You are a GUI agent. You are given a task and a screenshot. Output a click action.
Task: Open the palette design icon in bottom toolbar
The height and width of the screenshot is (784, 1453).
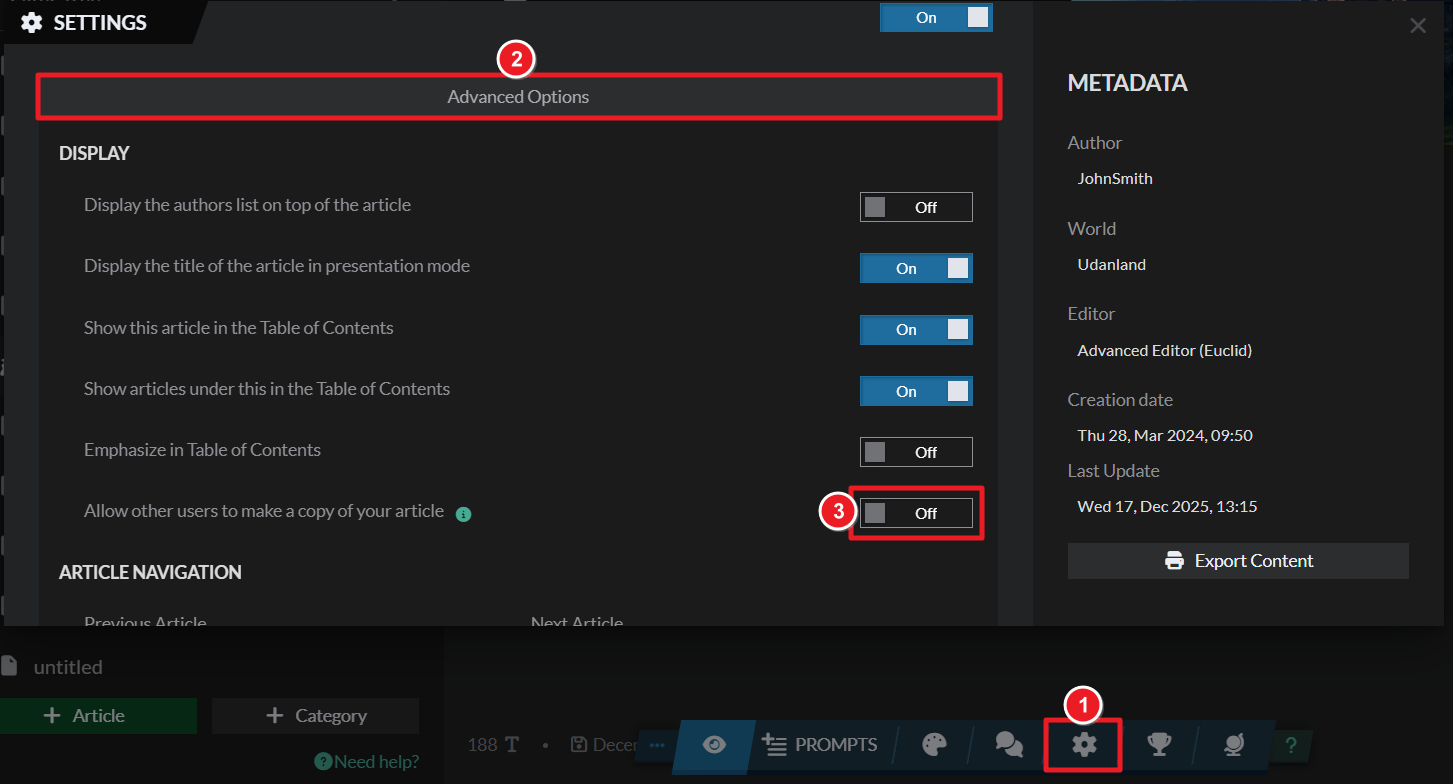933,745
